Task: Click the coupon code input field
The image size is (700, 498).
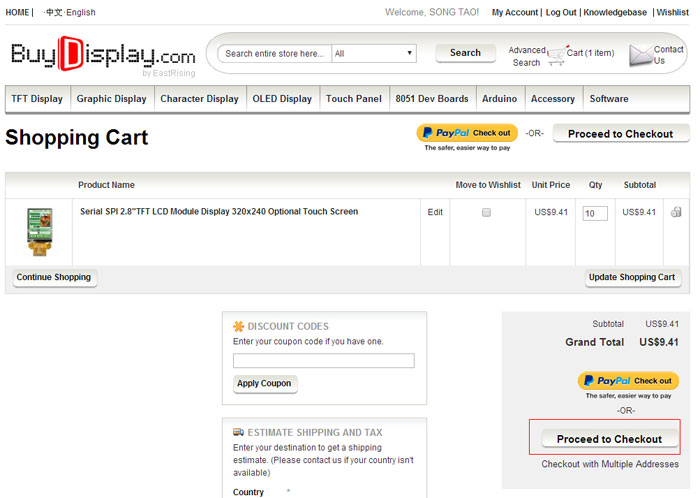Action: (x=324, y=361)
